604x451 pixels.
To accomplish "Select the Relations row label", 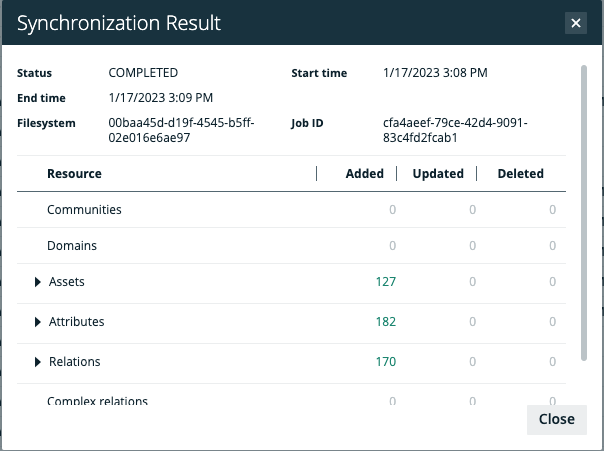I will 74,362.
